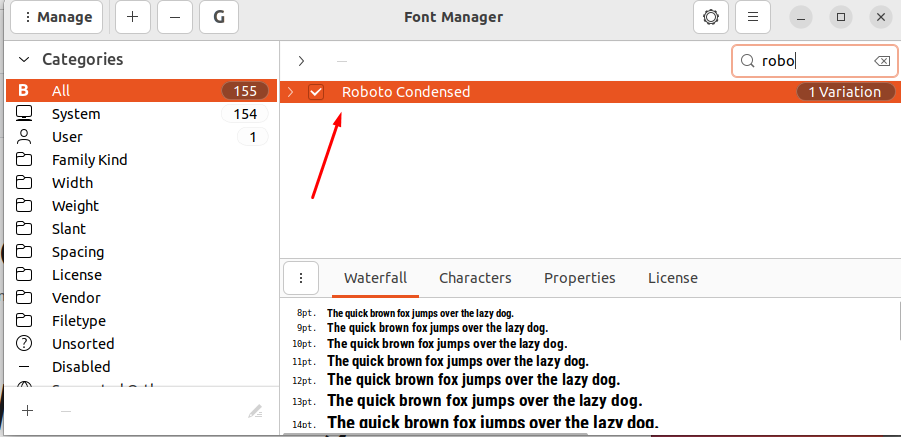This screenshot has height=437, width=901.
Task: Open the preferences gear icon in header
Action: coord(711,17)
